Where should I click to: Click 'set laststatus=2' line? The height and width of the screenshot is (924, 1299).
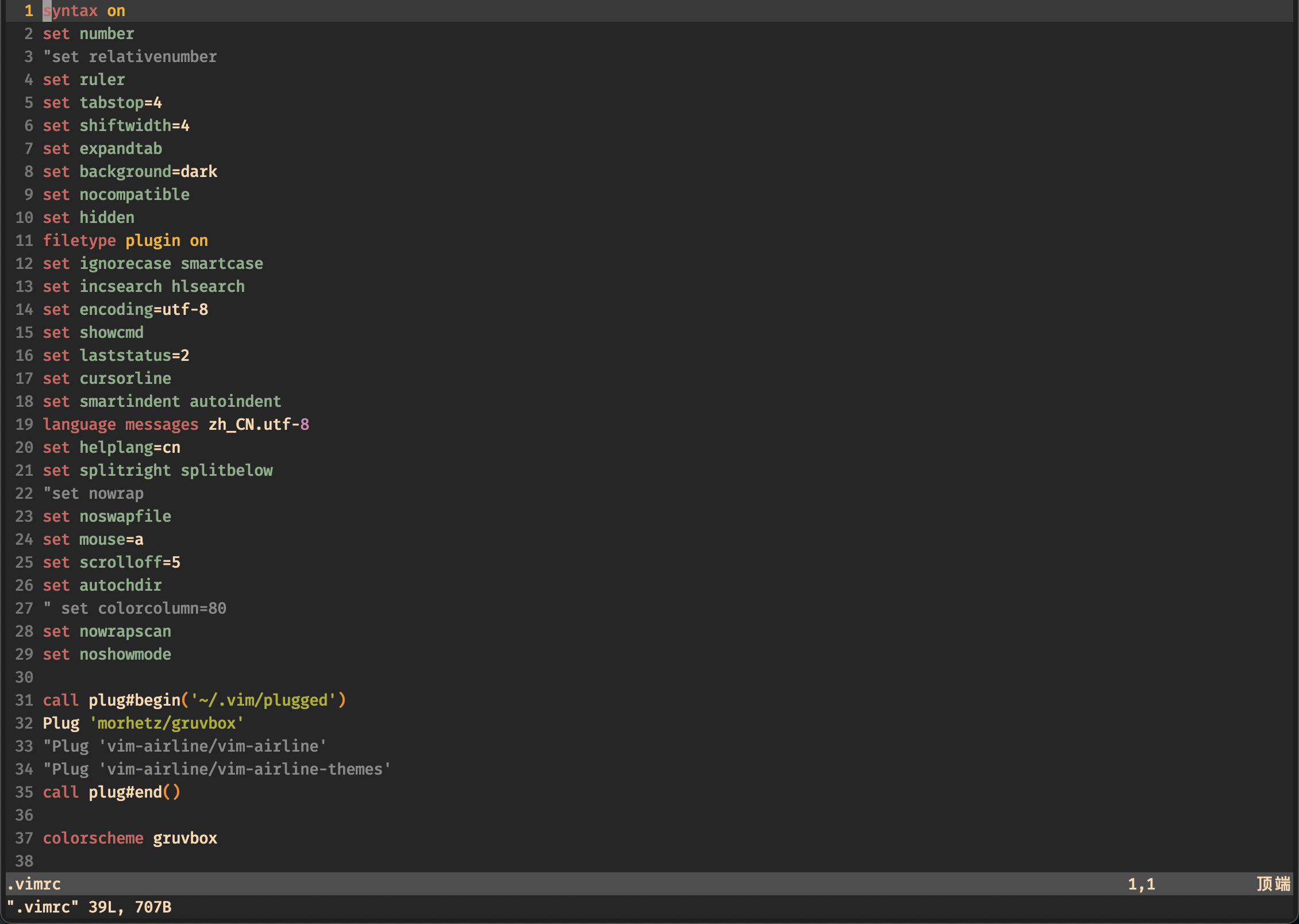coord(116,356)
